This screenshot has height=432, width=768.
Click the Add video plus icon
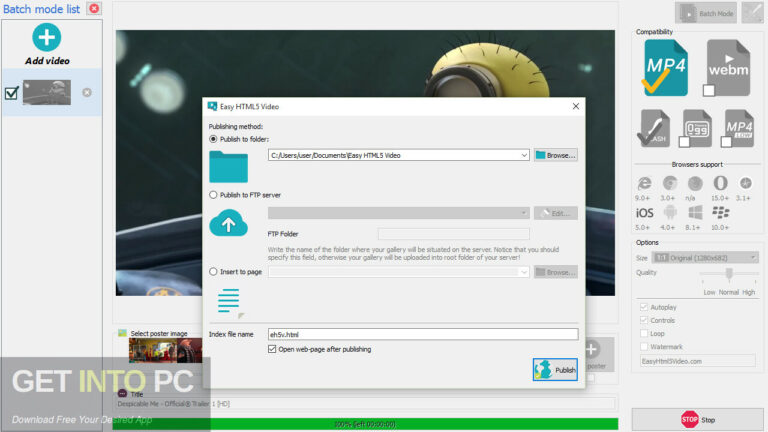(x=47, y=37)
